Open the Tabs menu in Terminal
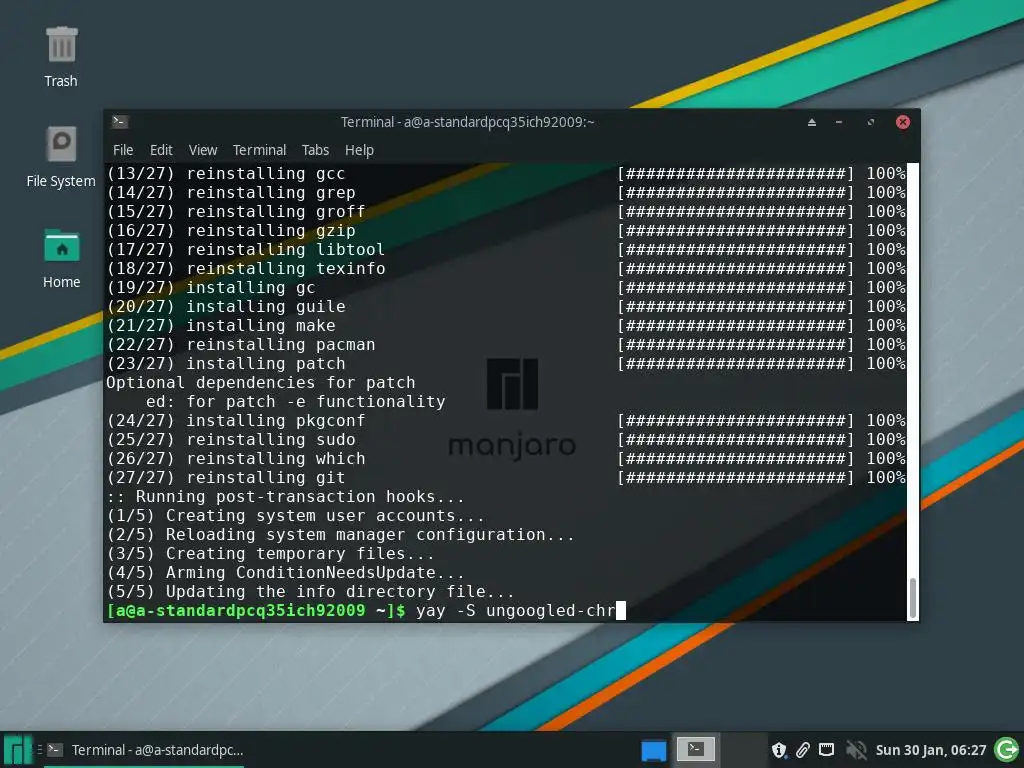The width and height of the screenshot is (1024, 768). [315, 150]
